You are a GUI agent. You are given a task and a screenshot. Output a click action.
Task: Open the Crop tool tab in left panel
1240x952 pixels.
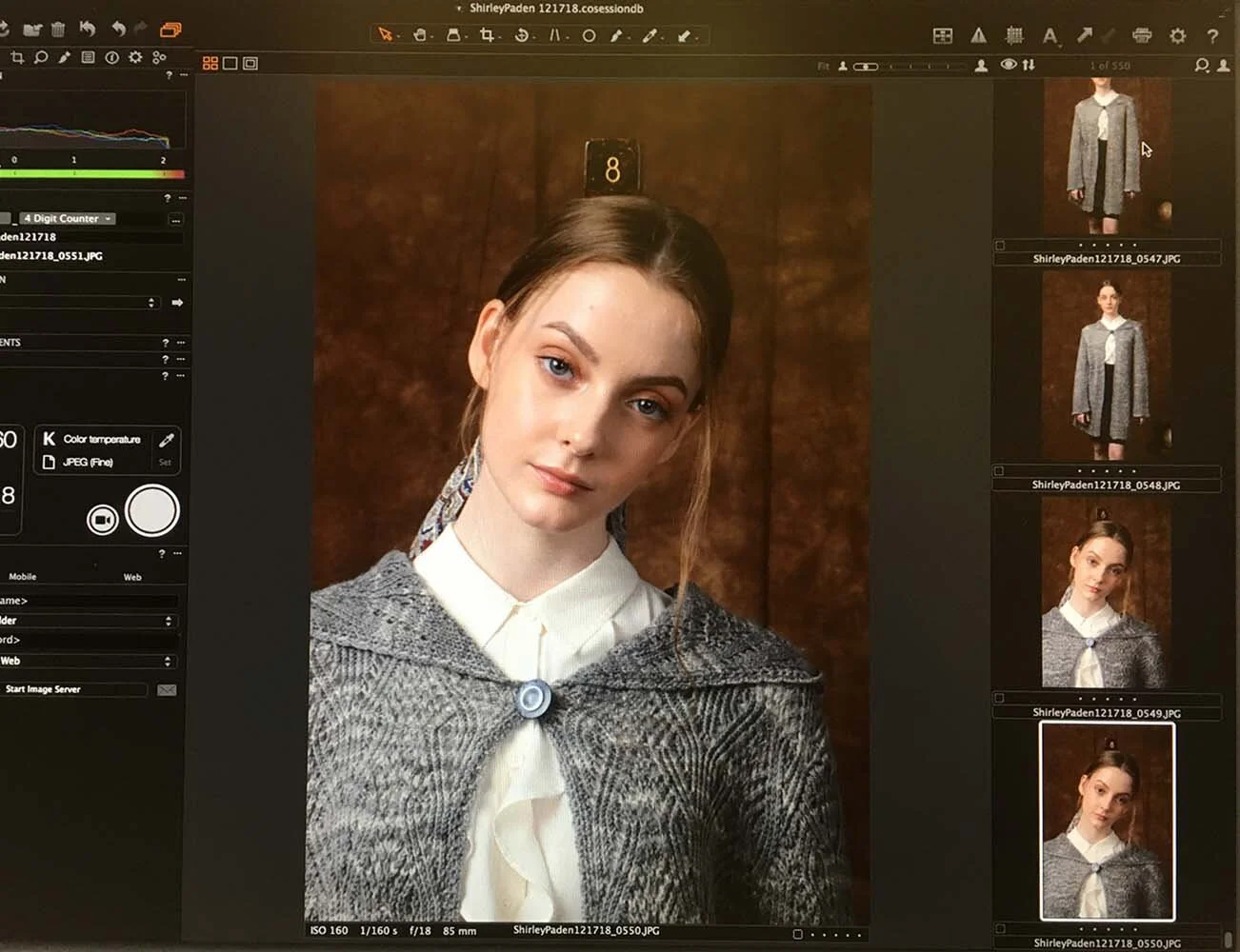point(17,57)
